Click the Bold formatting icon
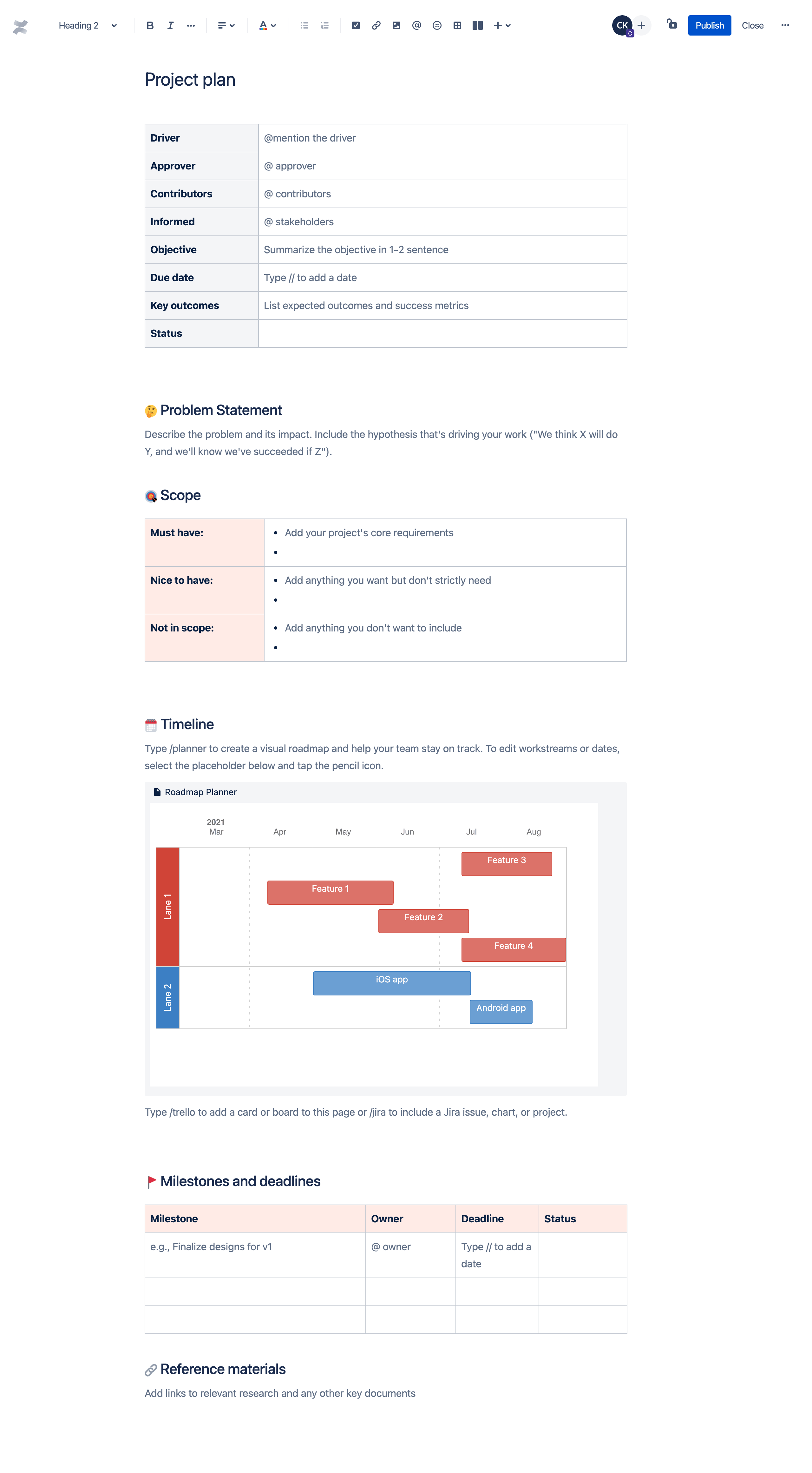 (148, 24)
